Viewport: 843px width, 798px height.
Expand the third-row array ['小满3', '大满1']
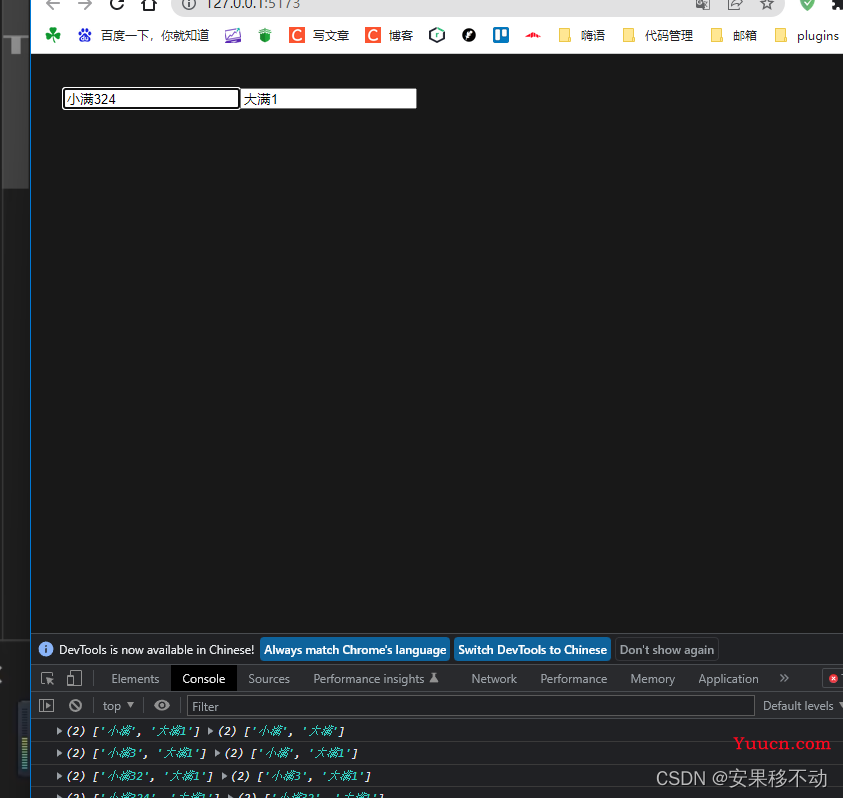tap(225, 776)
